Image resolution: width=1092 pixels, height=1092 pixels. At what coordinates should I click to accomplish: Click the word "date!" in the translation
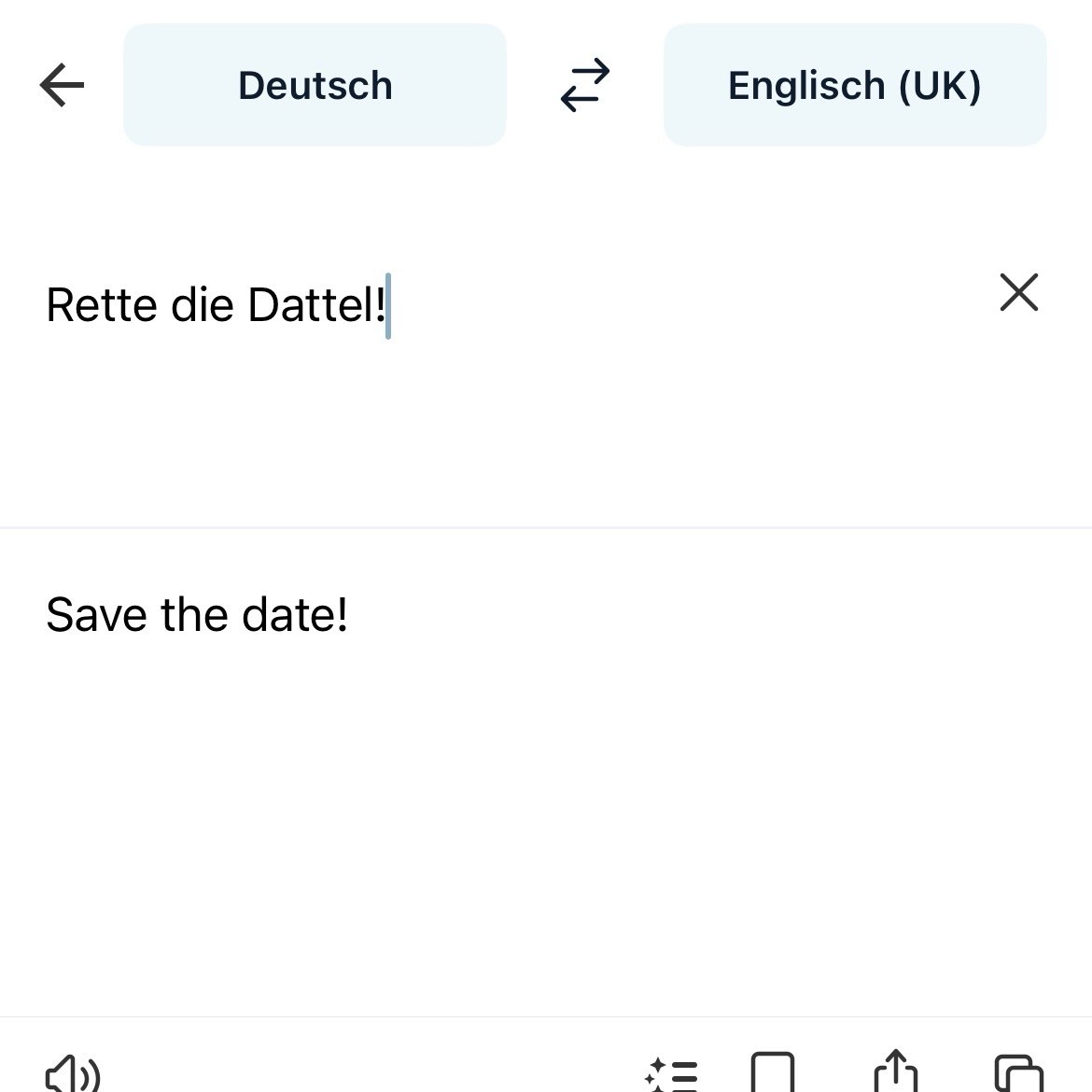coord(294,615)
